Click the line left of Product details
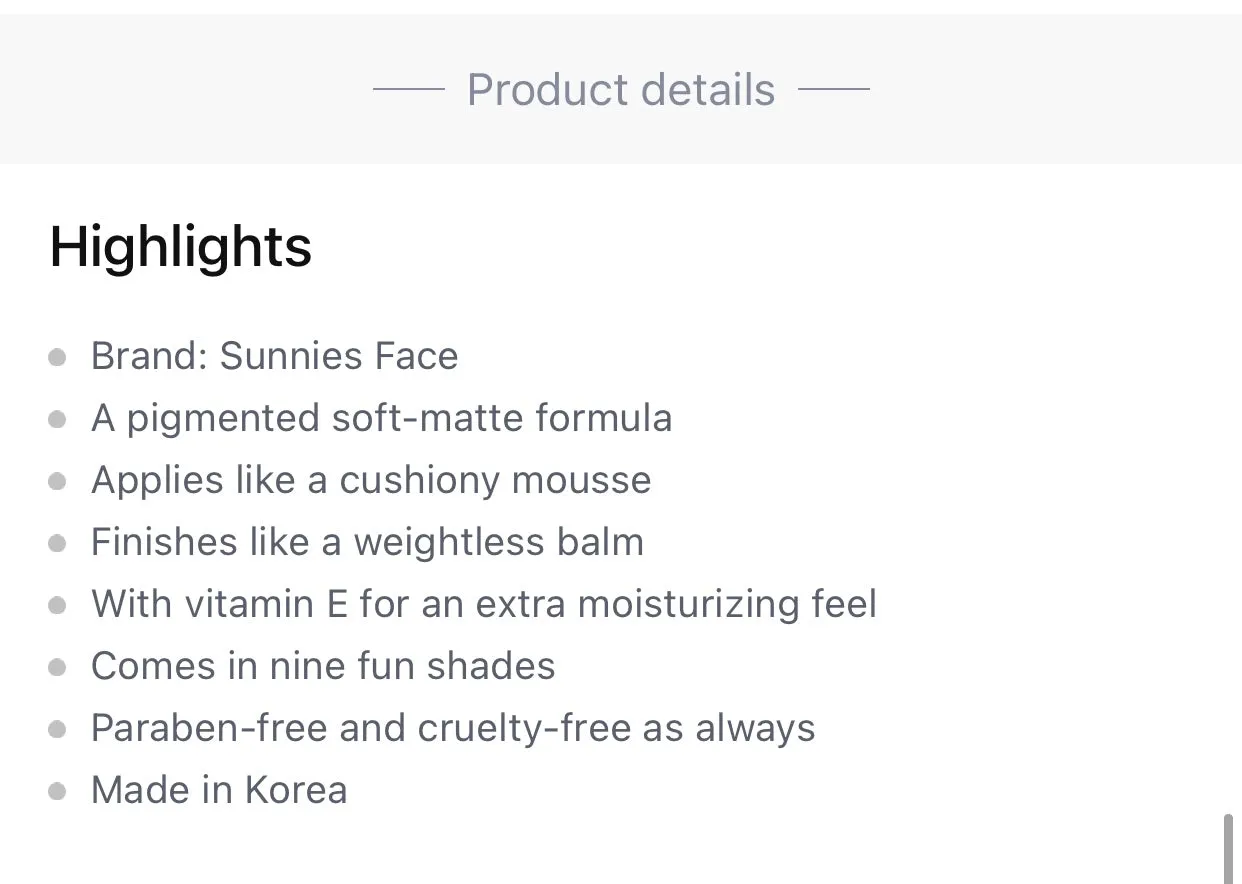This screenshot has width=1242, height=884. (x=409, y=89)
